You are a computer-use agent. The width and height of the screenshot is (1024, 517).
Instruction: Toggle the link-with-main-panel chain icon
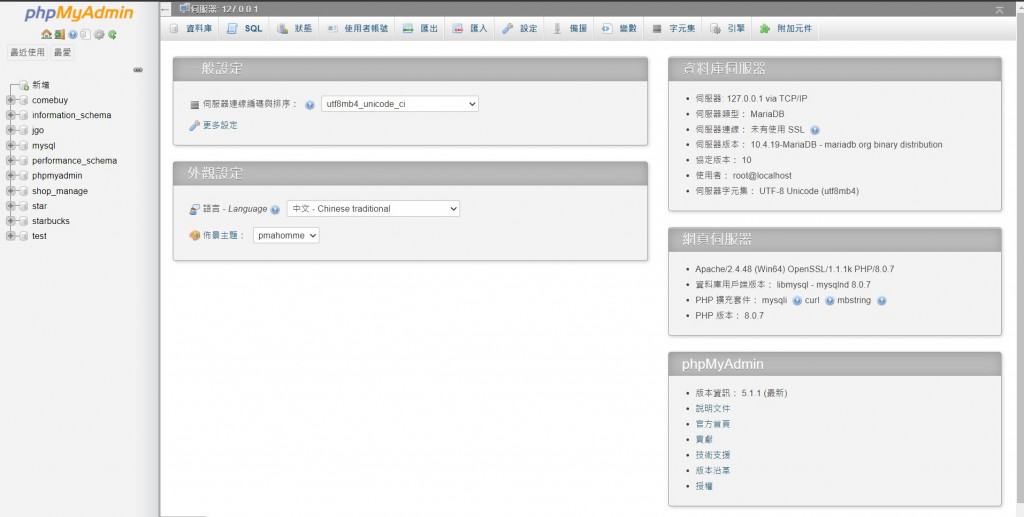pos(138,70)
